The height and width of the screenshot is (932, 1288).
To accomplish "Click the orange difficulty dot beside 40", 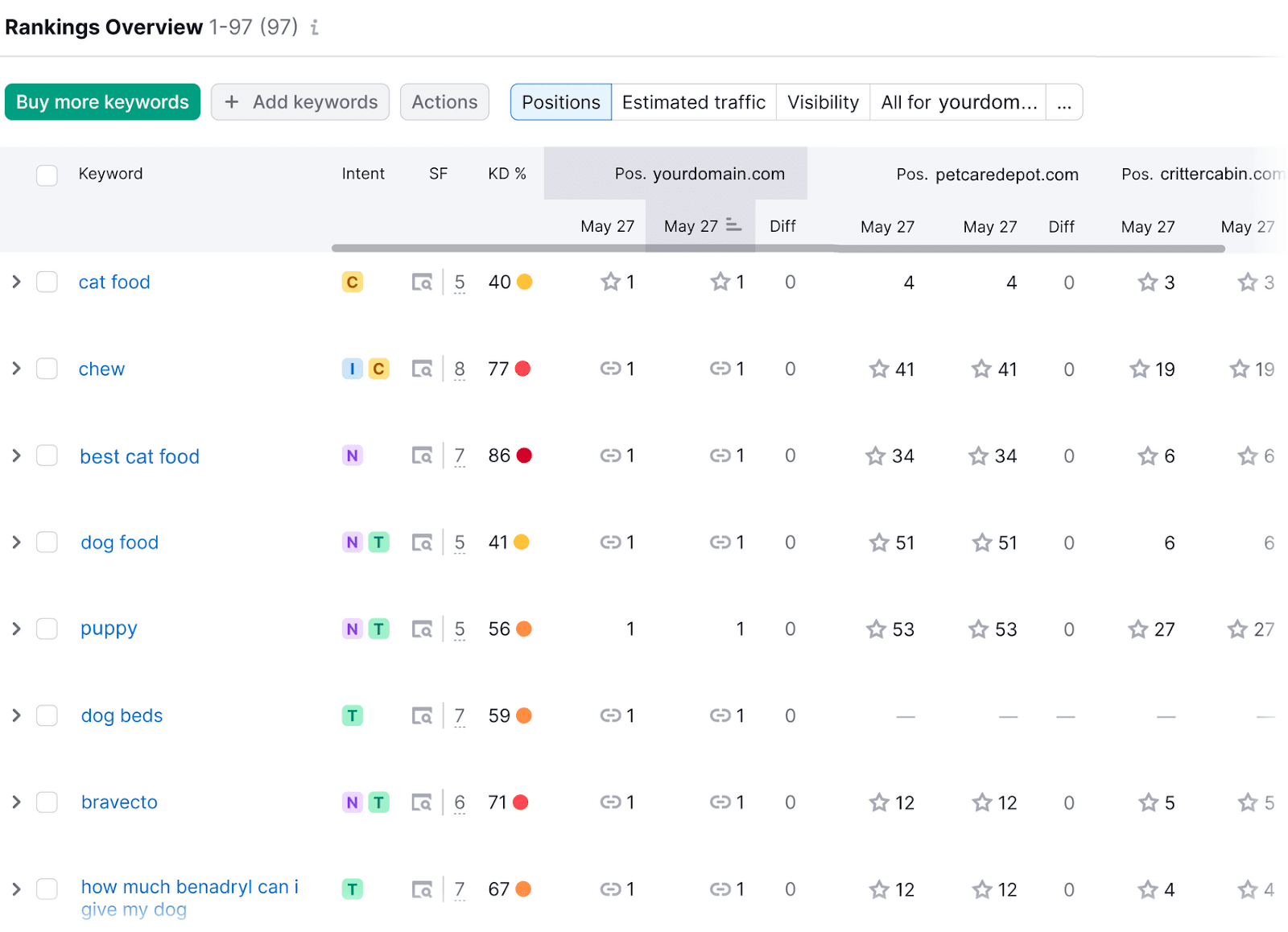I will pyautogui.click(x=526, y=282).
